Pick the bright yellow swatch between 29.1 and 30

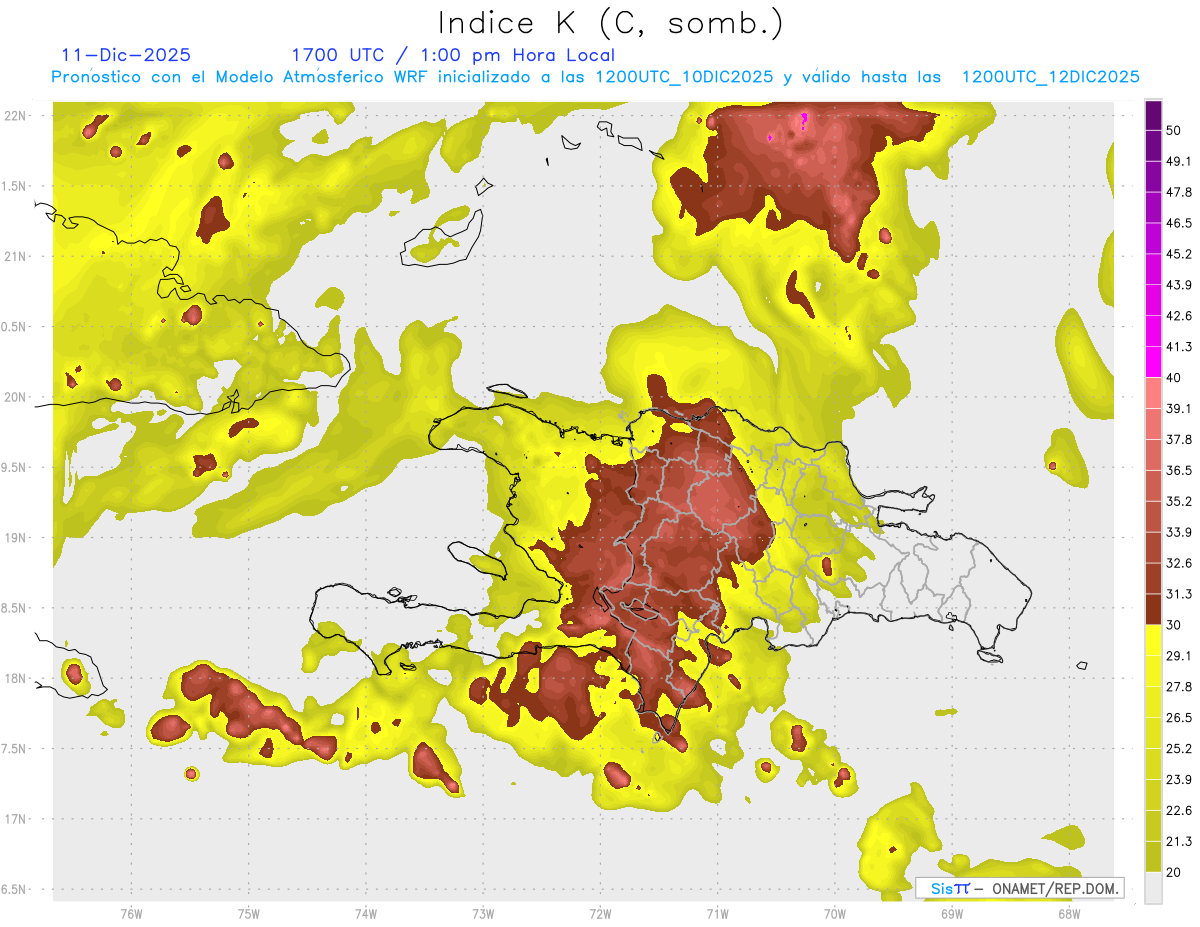(1153, 640)
